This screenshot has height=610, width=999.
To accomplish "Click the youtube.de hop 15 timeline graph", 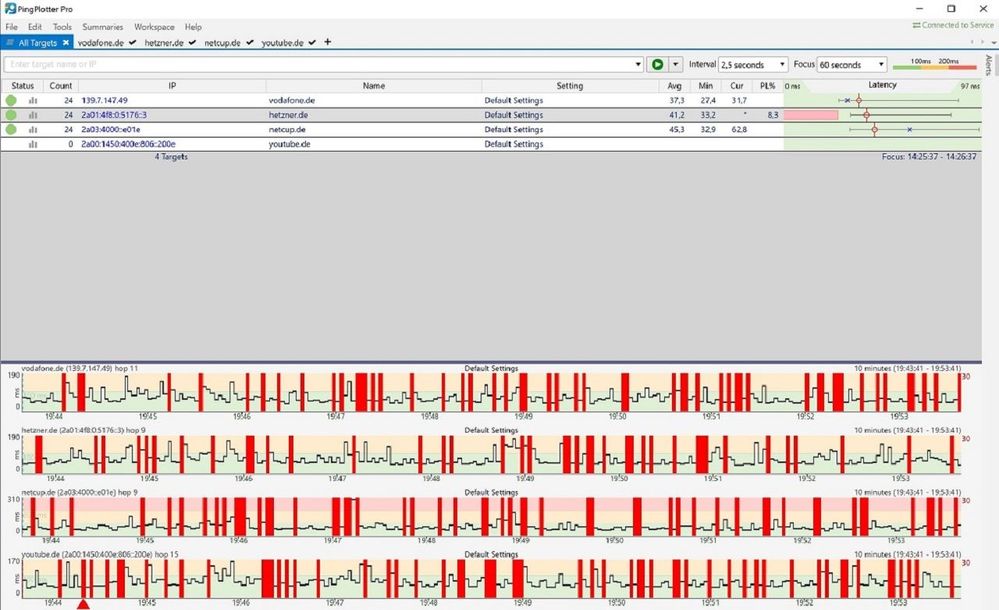I will (491, 578).
